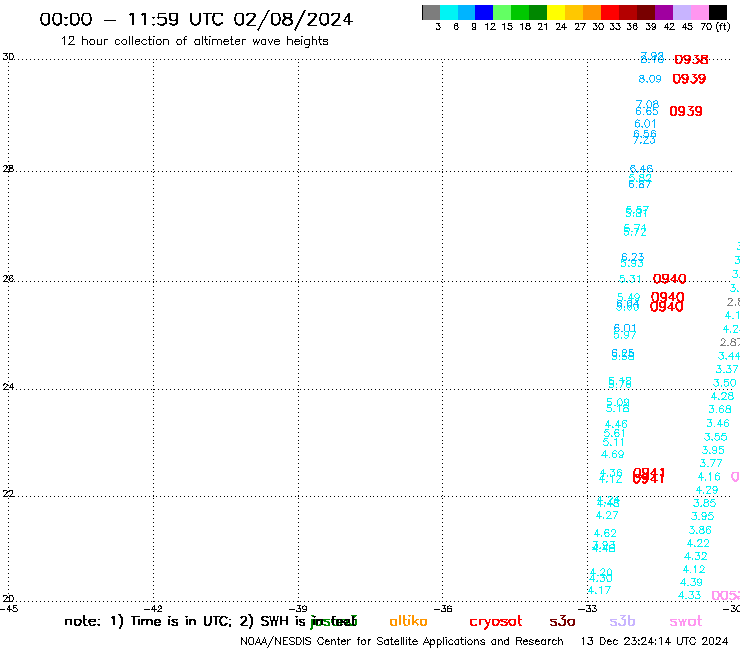The height and width of the screenshot is (650, 740).
Task: Click the wave height value 4.17
Action: coord(599,590)
